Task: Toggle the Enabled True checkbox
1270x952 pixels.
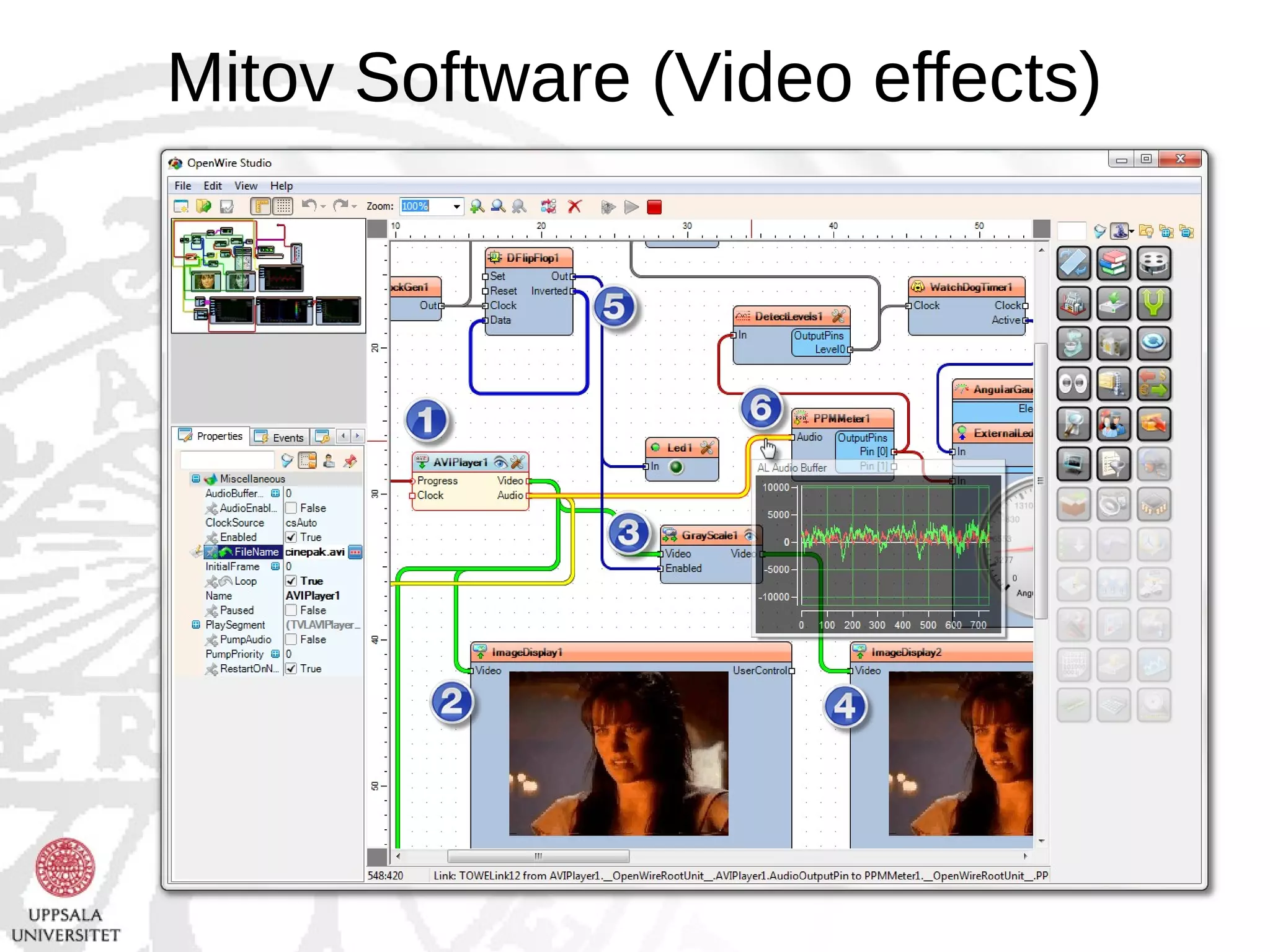Action: pyautogui.click(x=291, y=537)
